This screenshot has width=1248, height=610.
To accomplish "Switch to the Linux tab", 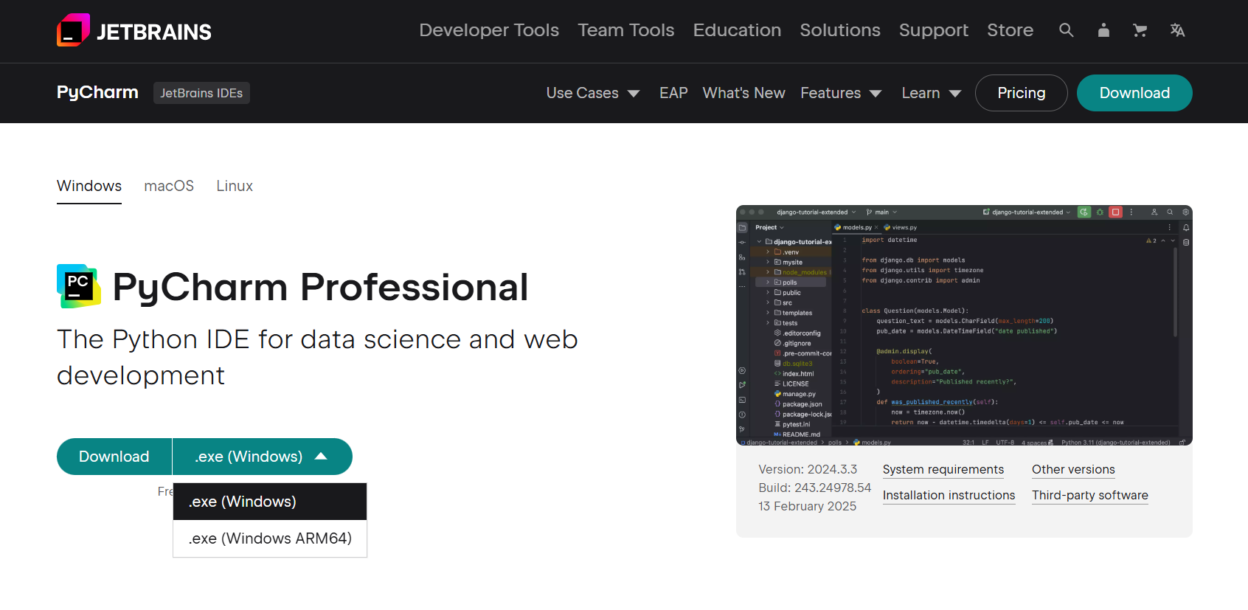I will (x=234, y=185).
